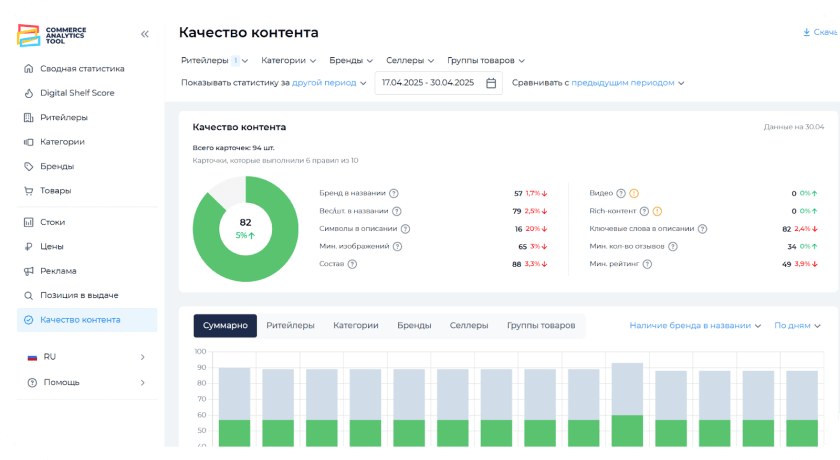Click the tallest bar in the chart
The image size is (840, 460).
[x=627, y=404]
